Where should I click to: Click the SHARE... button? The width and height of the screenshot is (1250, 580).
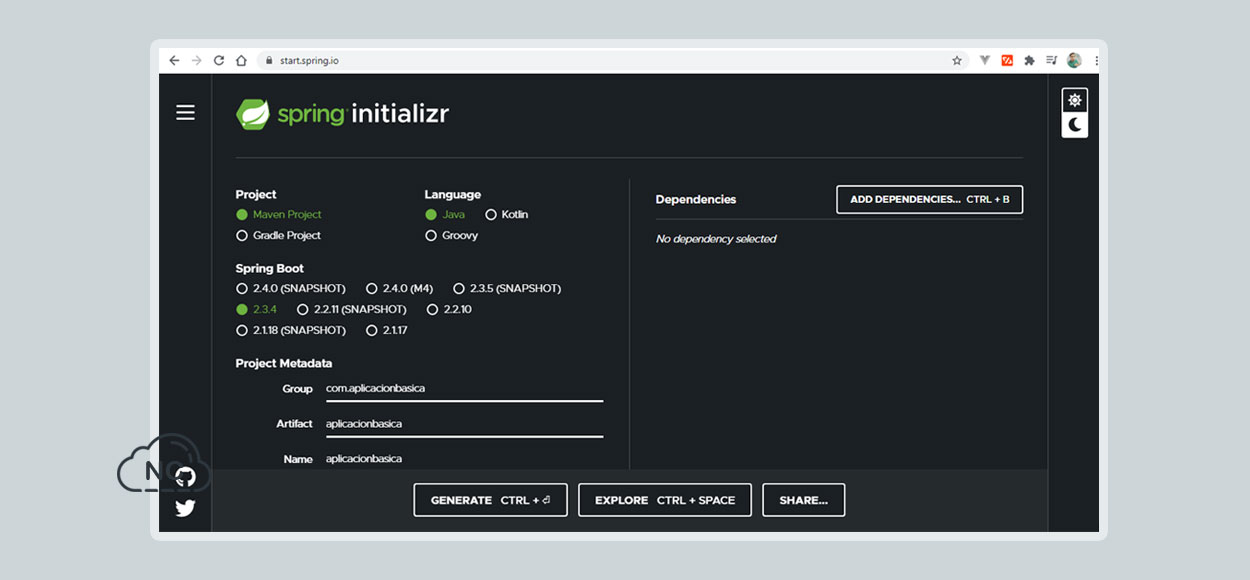[804, 500]
